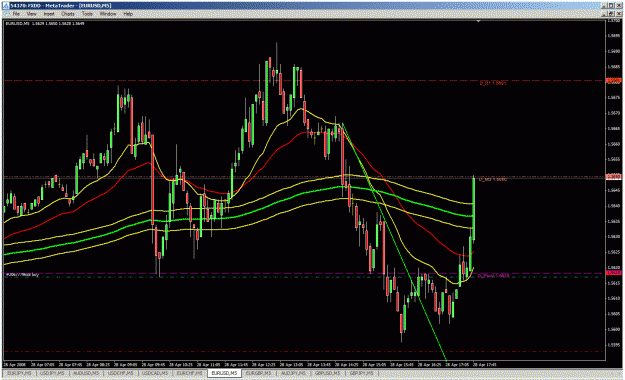The width and height of the screenshot is (625, 380).
Task: Open the Insert menu
Action: click(49, 14)
